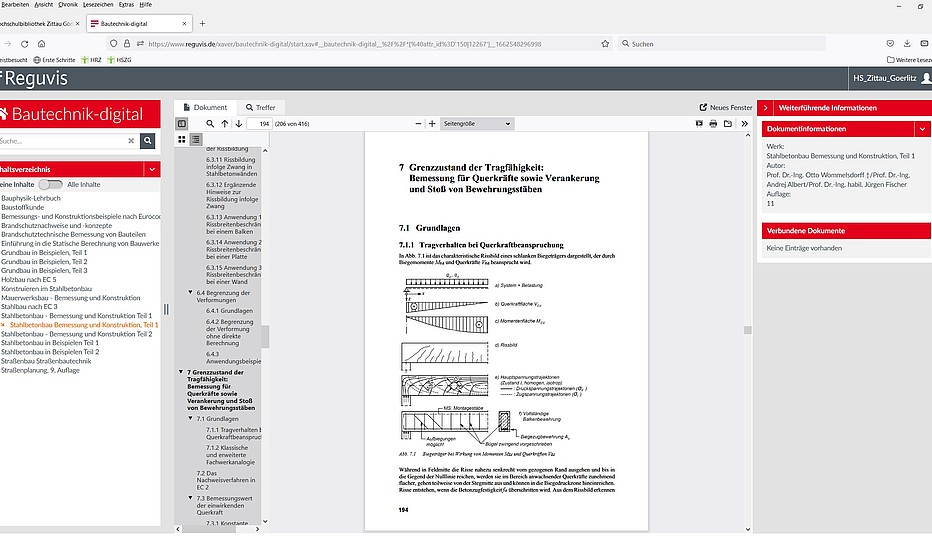Go to previous page with up arrow
Image resolution: width=932 pixels, height=548 pixels.
(x=225, y=124)
